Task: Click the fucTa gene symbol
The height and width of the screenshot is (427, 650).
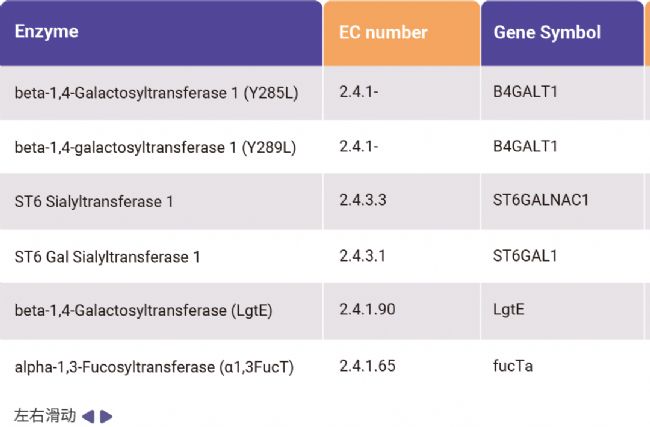Action: pyautogui.click(x=513, y=366)
